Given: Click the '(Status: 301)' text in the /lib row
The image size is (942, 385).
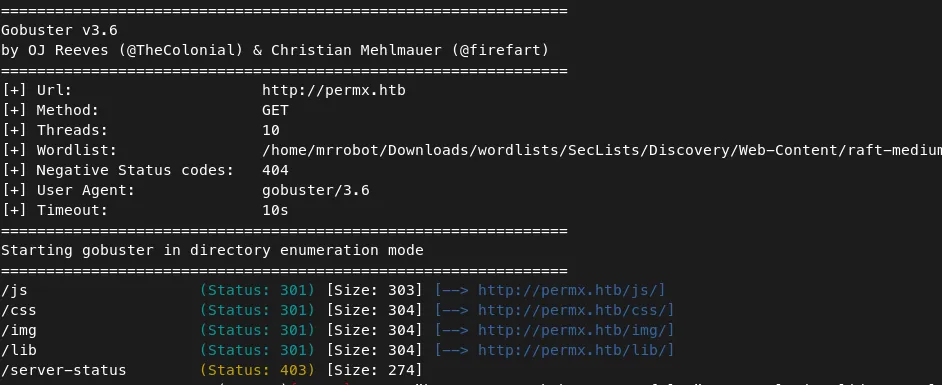Looking at the screenshot, I should point(257,350).
